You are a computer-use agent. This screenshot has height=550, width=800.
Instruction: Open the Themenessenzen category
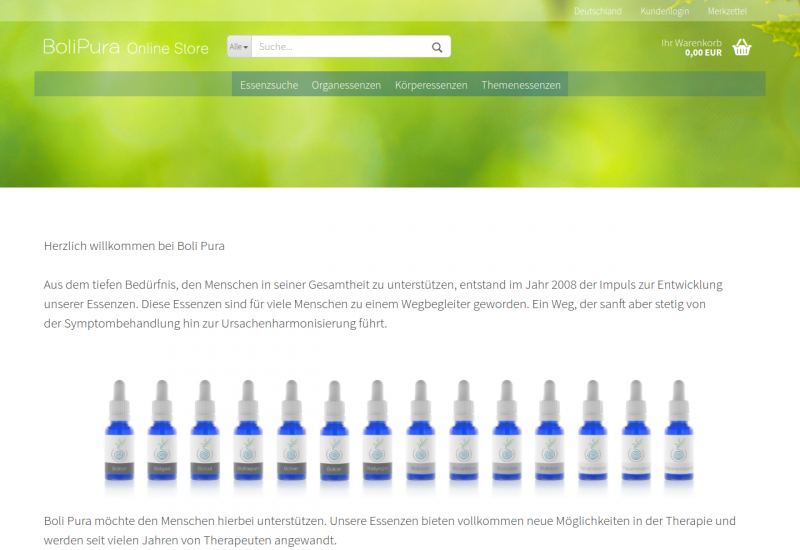pyautogui.click(x=521, y=85)
